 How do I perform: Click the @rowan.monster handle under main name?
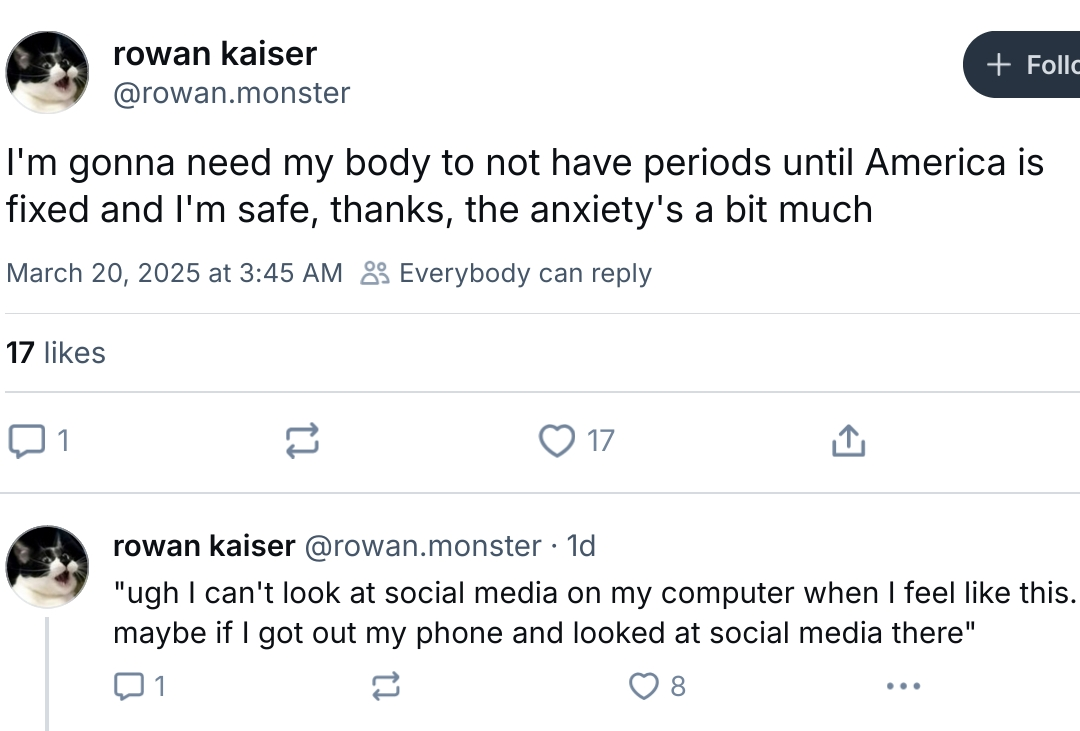click(x=232, y=93)
